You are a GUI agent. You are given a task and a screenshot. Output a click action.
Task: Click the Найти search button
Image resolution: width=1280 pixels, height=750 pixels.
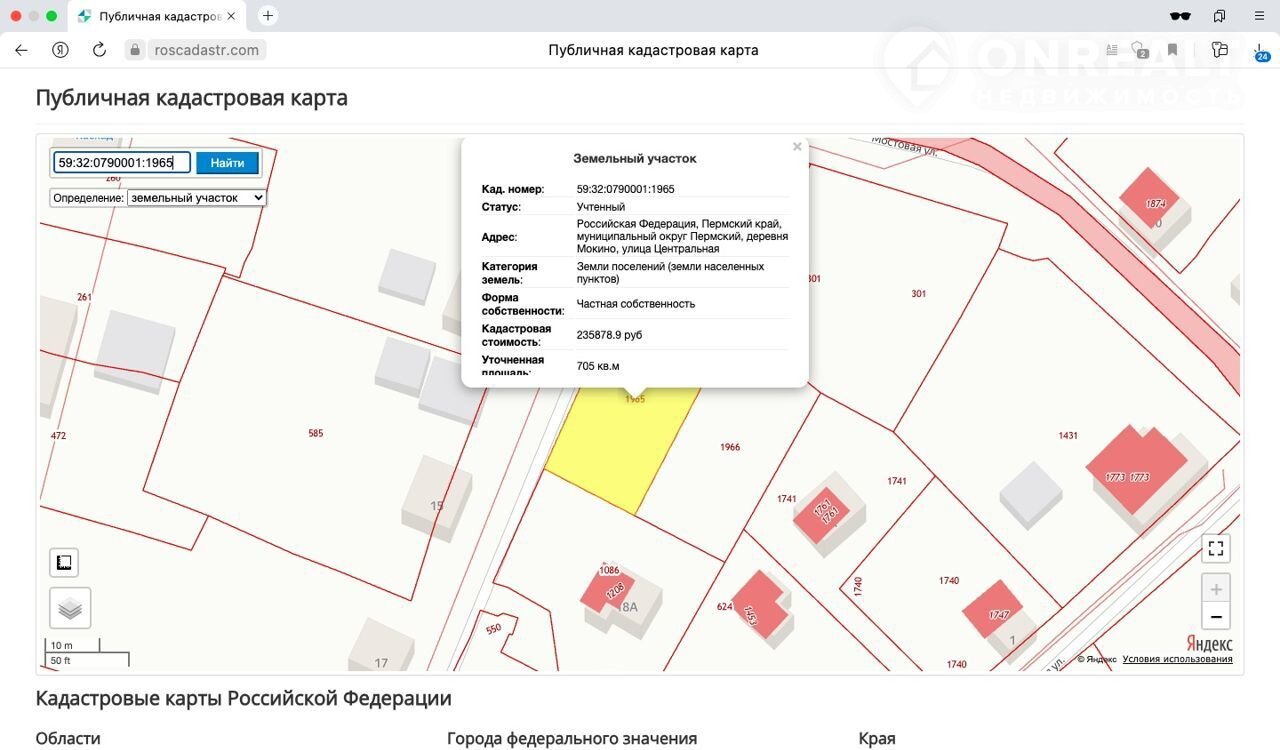227,163
